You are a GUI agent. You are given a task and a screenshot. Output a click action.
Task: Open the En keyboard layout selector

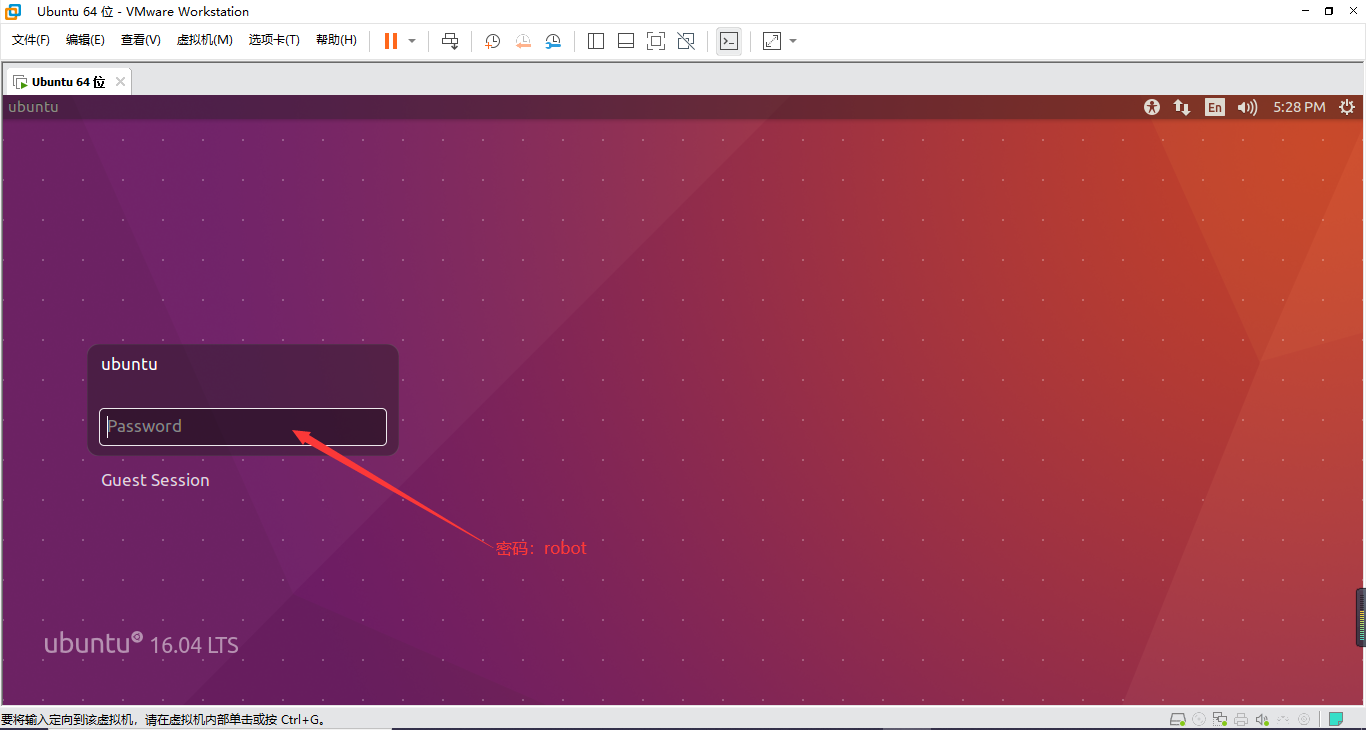click(1214, 107)
